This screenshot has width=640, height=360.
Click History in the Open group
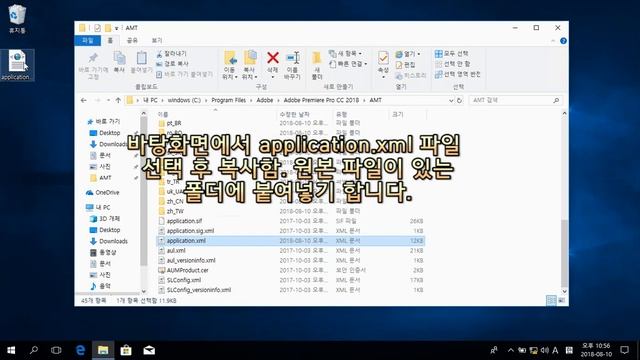pos(411,76)
